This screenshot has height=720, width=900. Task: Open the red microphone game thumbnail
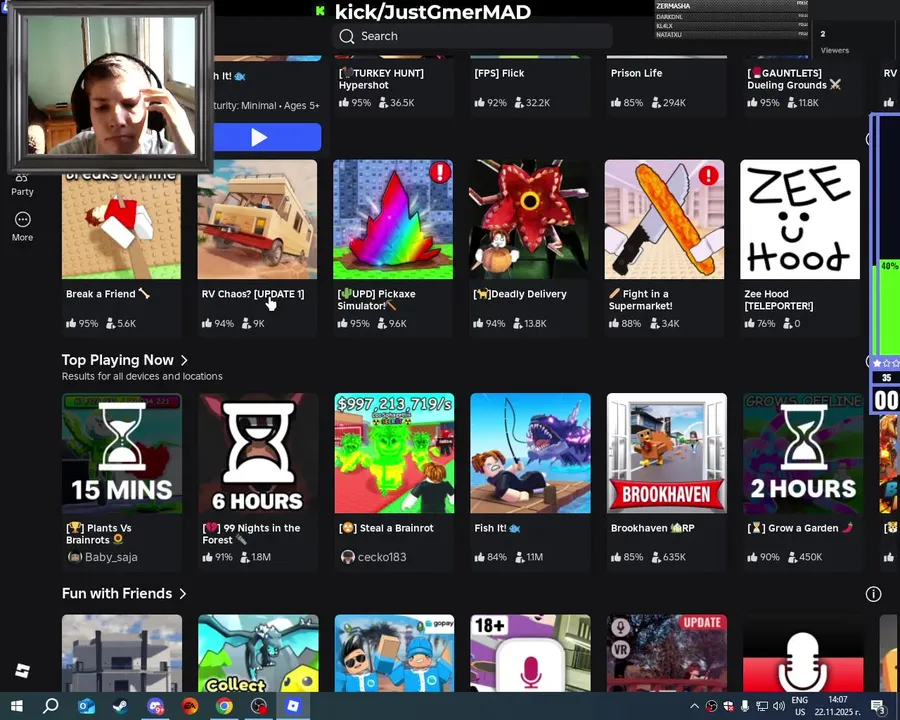point(803,653)
